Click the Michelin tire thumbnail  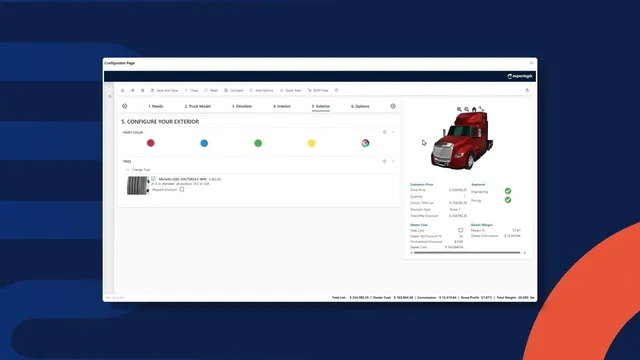pyautogui.click(x=138, y=185)
